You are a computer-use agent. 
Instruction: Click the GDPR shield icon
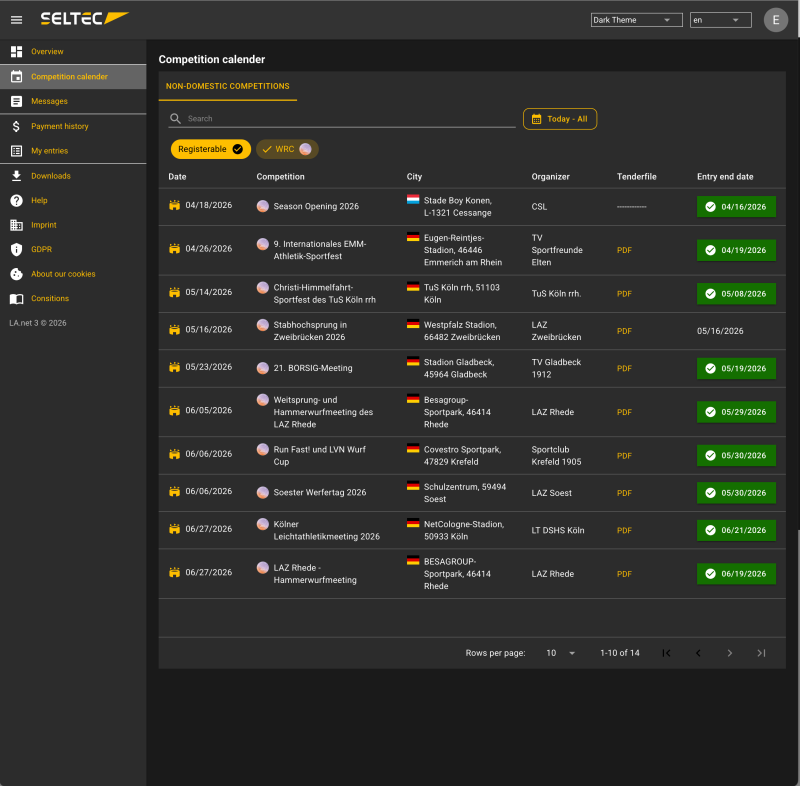(x=16, y=249)
